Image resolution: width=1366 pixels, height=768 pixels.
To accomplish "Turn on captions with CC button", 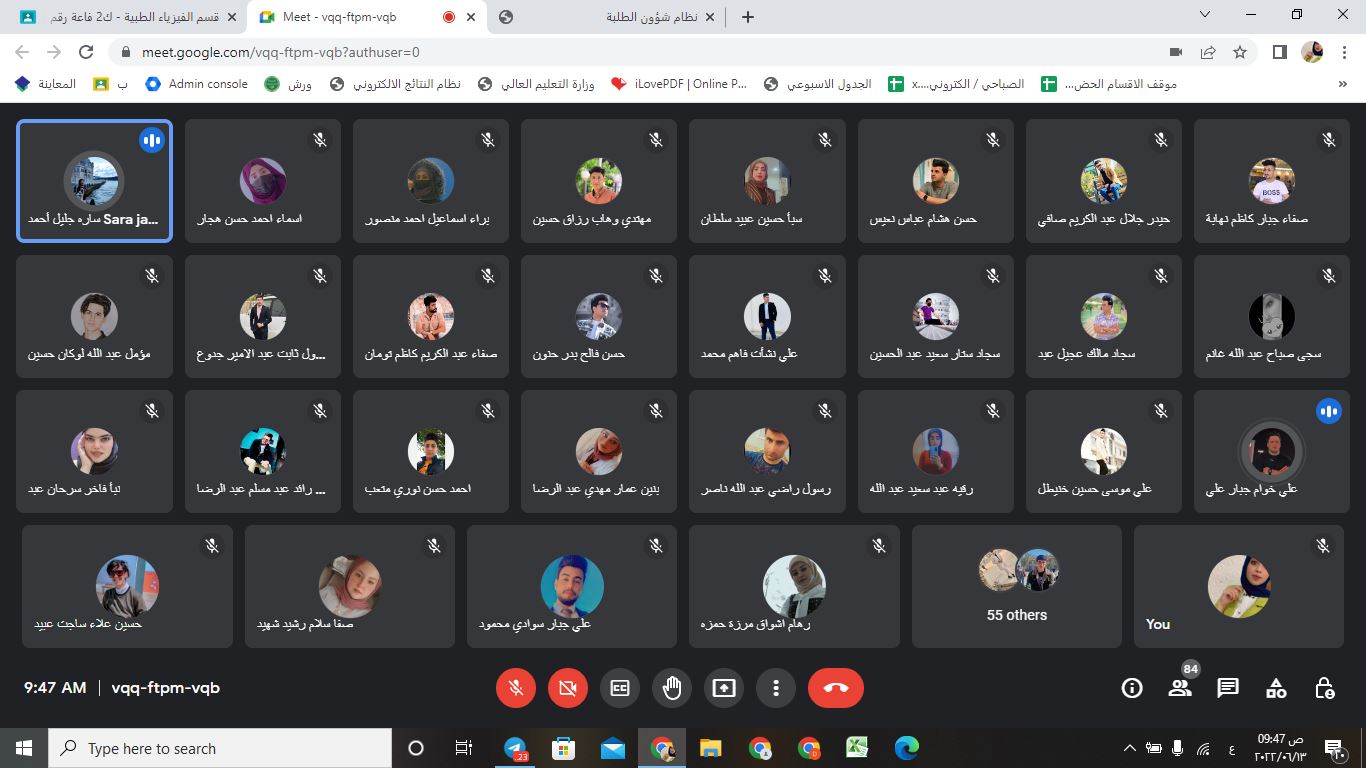I will (620, 688).
